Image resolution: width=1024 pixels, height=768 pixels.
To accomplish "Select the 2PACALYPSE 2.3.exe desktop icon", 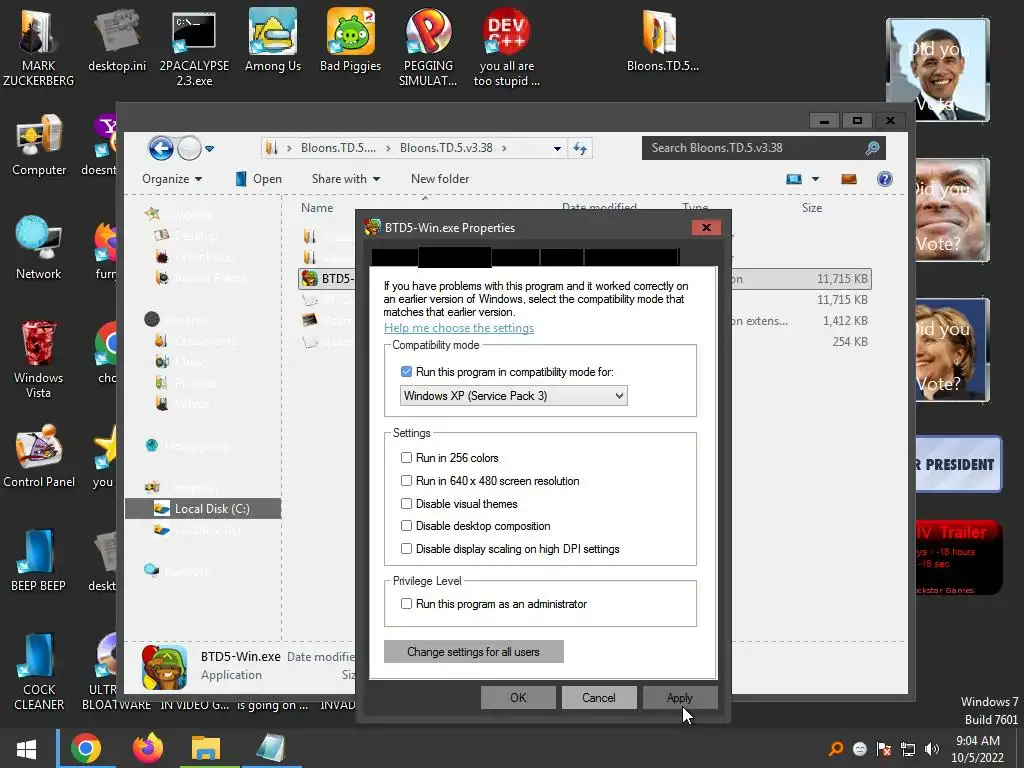I will point(194,47).
